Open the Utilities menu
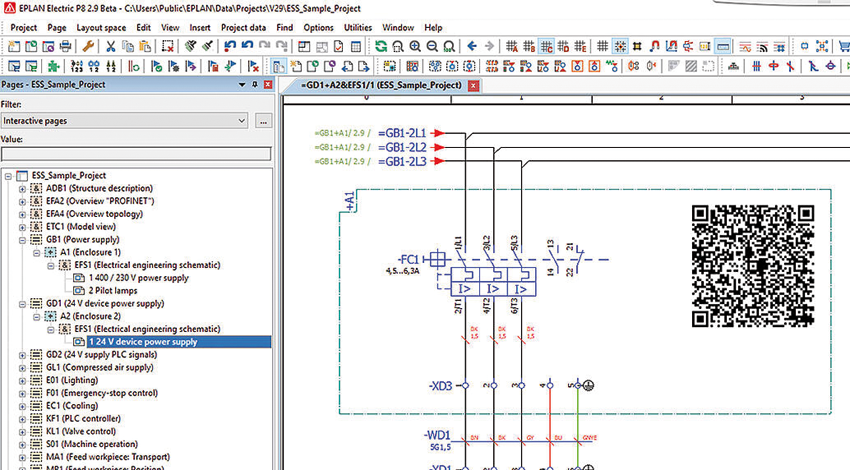 [358, 28]
